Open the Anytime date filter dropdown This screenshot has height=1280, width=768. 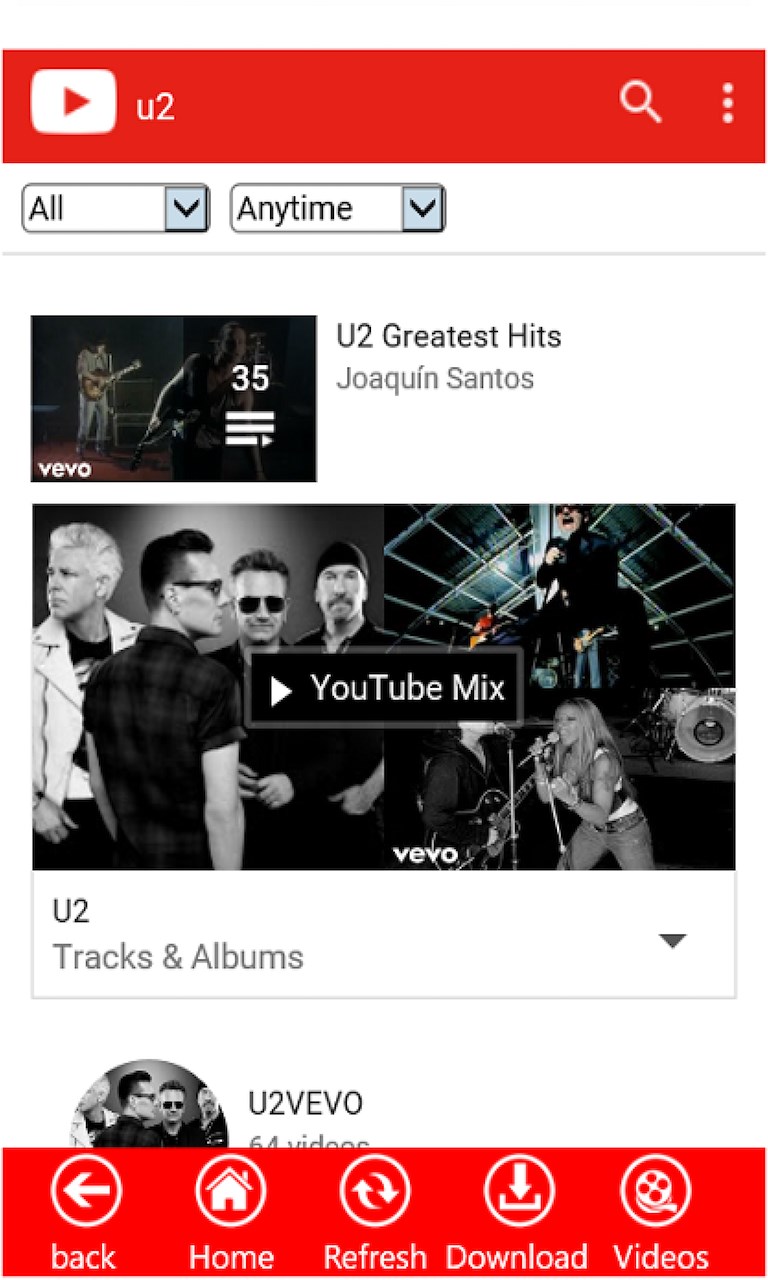[x=337, y=208]
